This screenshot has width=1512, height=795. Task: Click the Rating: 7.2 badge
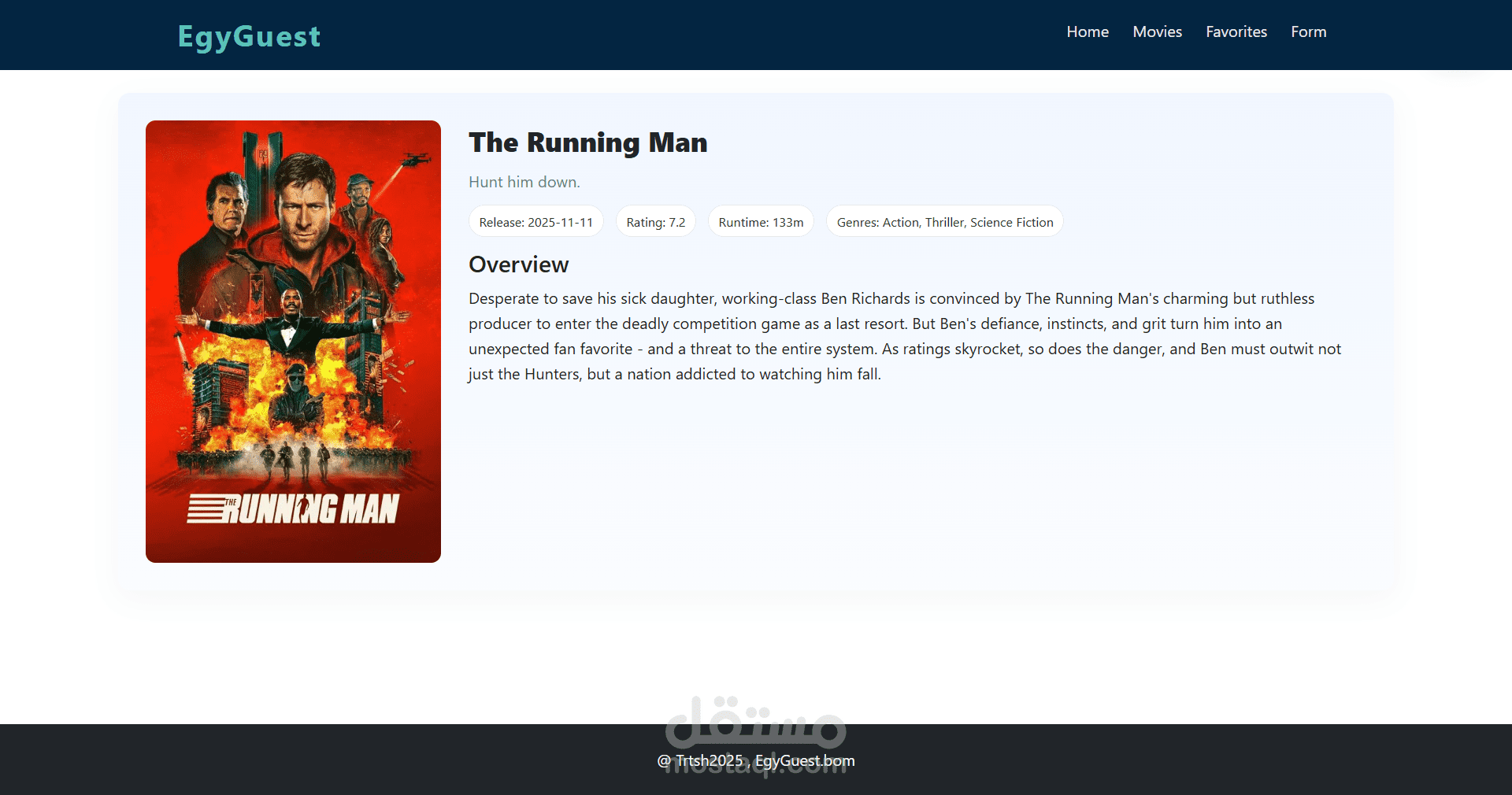pyautogui.click(x=656, y=222)
